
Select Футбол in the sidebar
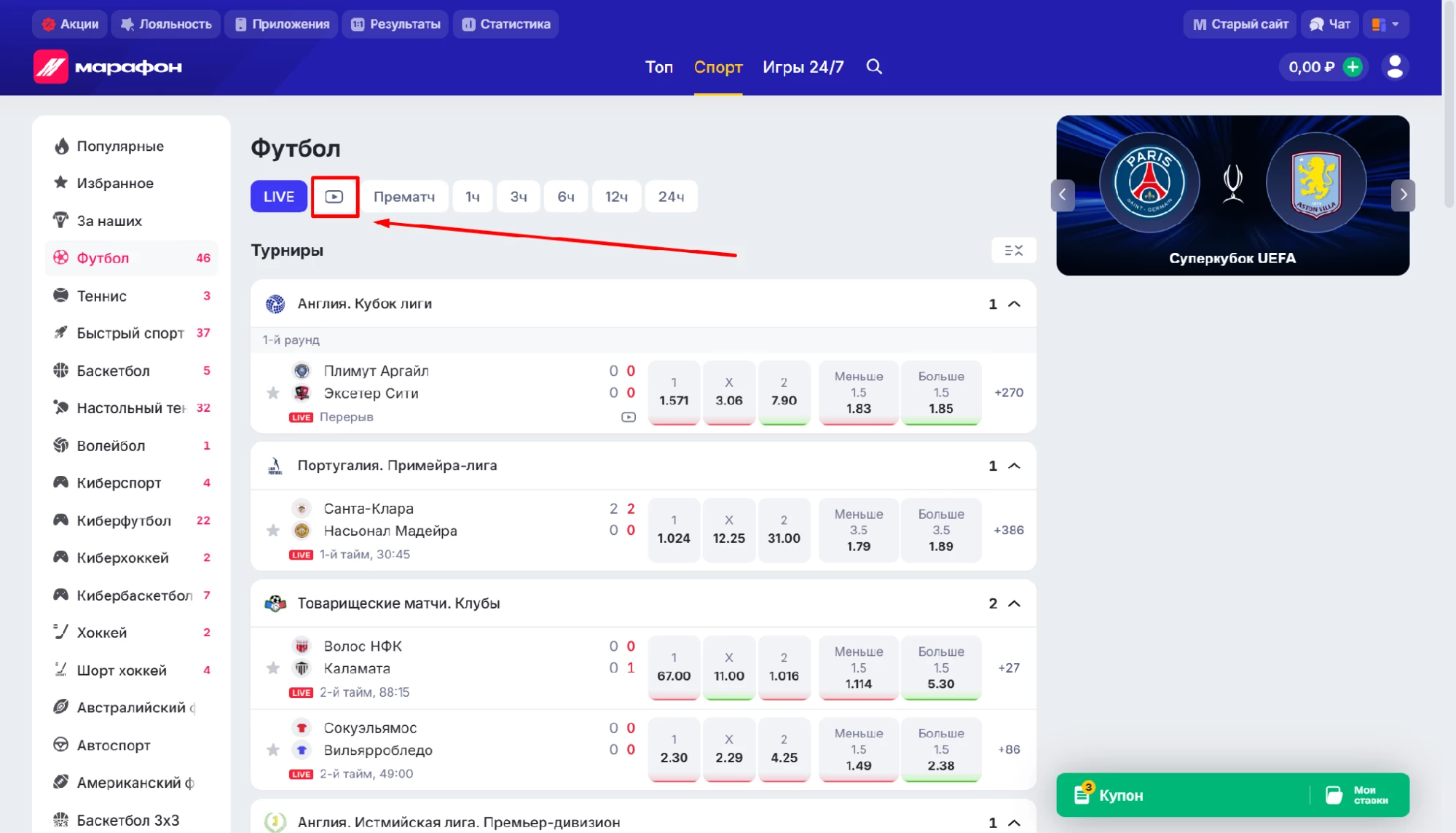pos(132,258)
